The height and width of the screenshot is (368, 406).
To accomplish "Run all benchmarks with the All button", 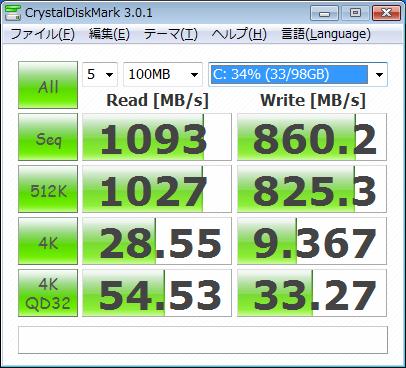I will pyautogui.click(x=48, y=85).
